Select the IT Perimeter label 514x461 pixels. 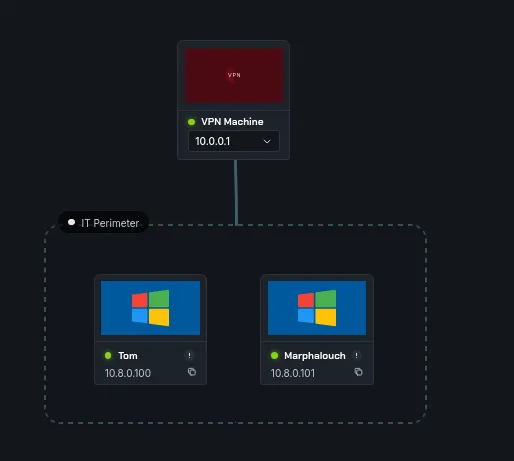(104, 223)
